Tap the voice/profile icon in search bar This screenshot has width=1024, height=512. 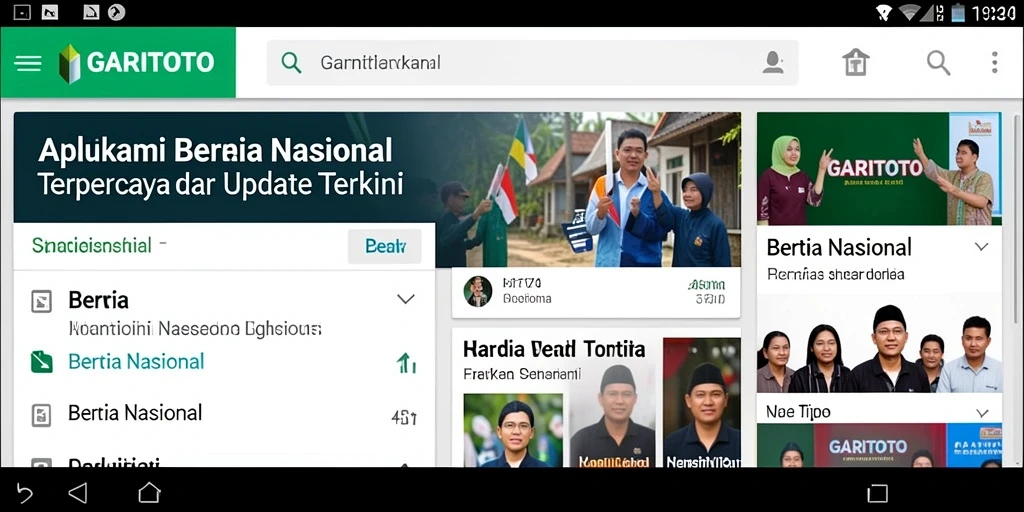[773, 63]
